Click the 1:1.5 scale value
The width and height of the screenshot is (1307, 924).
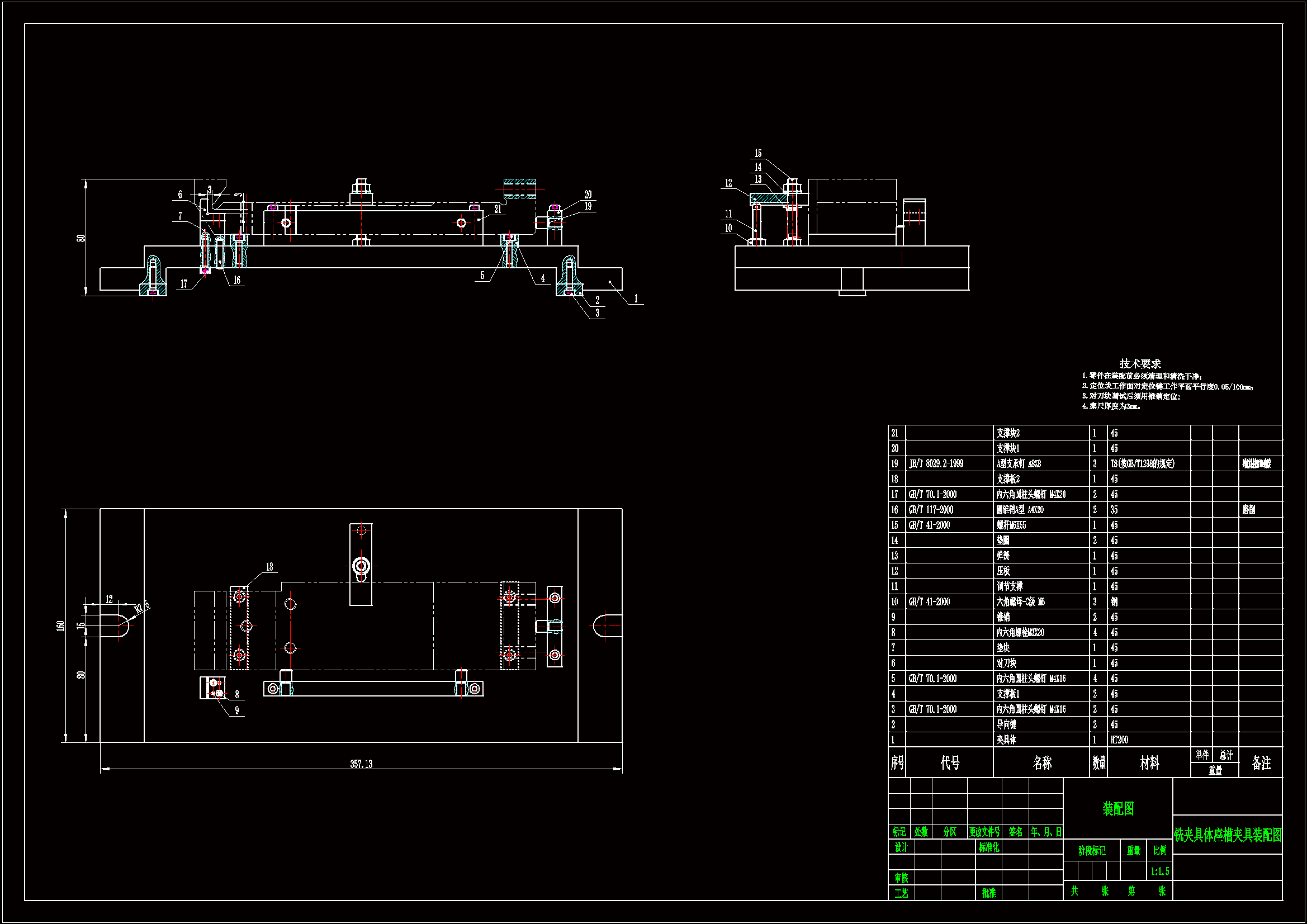click(1159, 871)
